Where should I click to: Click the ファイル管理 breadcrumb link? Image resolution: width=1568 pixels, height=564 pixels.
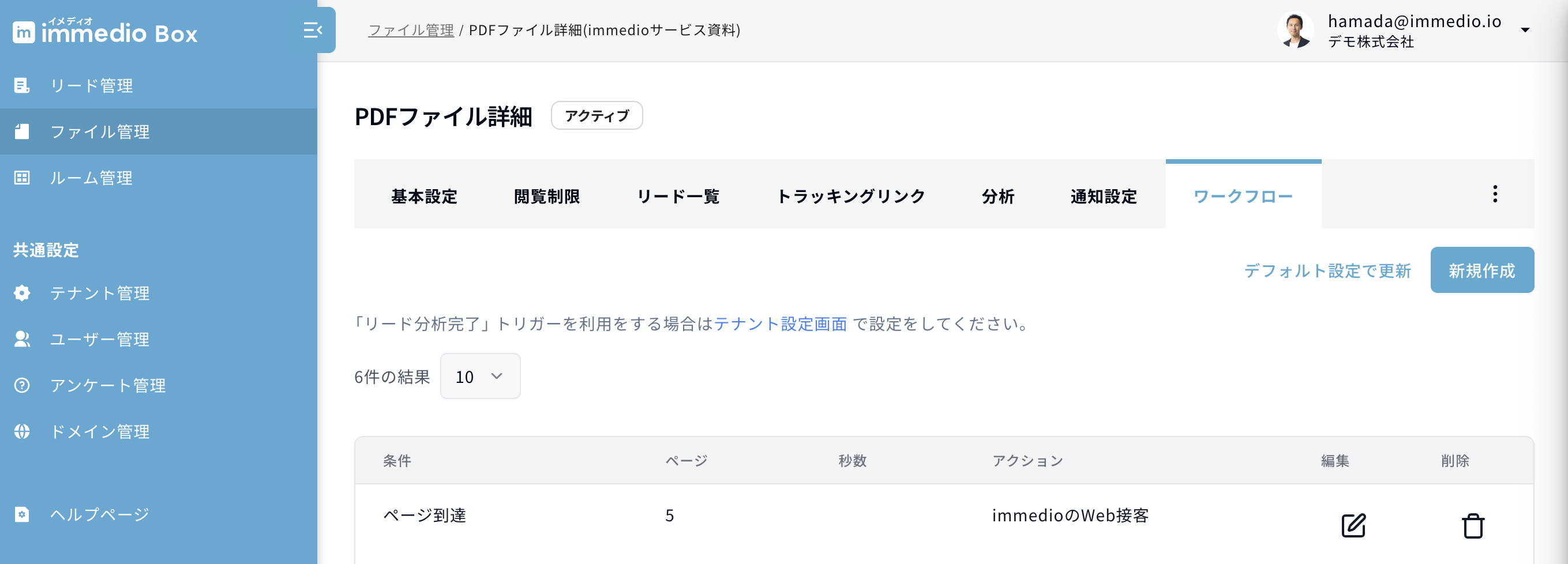pyautogui.click(x=411, y=30)
